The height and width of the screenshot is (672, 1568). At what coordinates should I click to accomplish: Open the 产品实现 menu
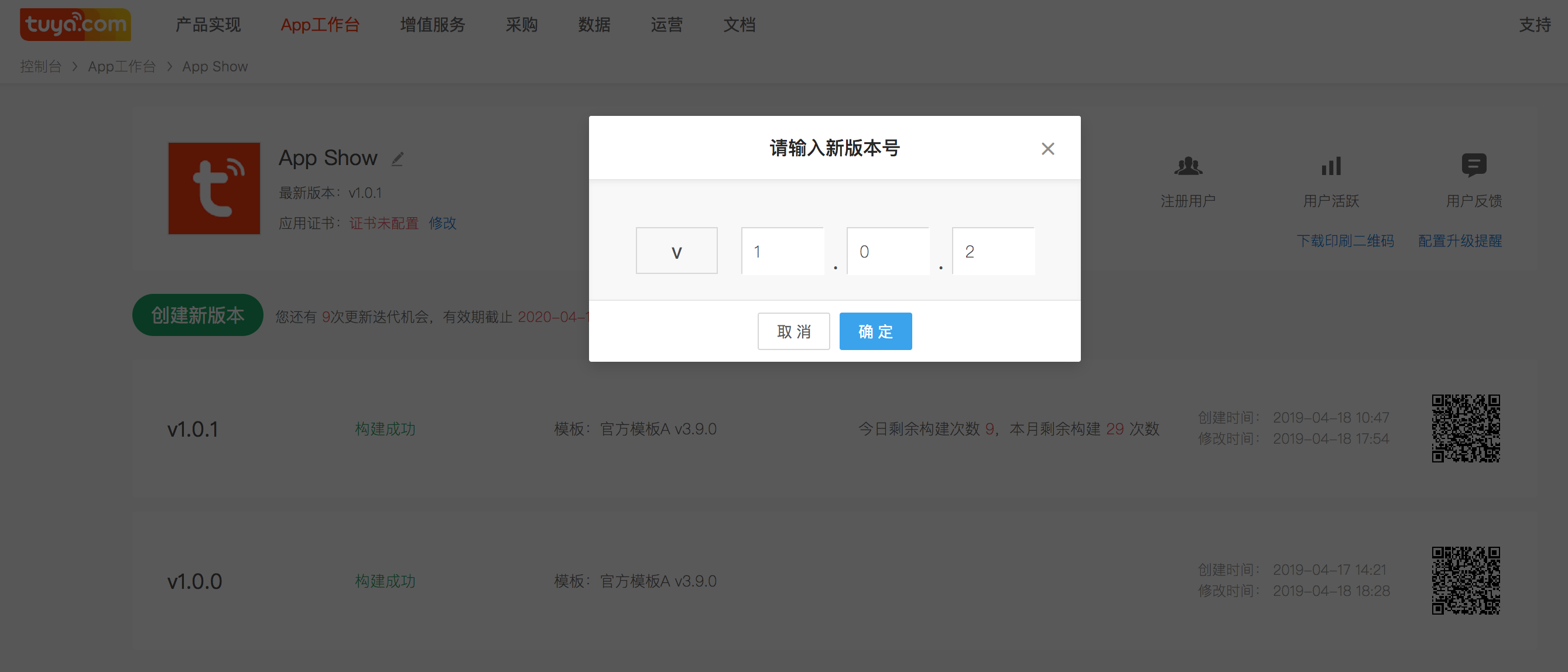(208, 25)
